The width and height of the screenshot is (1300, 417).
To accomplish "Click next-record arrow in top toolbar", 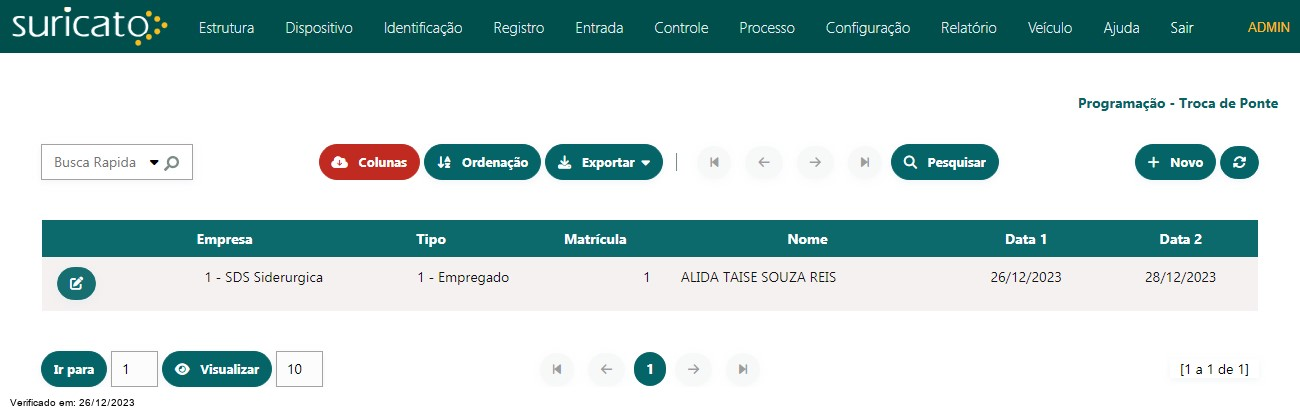I will [815, 162].
